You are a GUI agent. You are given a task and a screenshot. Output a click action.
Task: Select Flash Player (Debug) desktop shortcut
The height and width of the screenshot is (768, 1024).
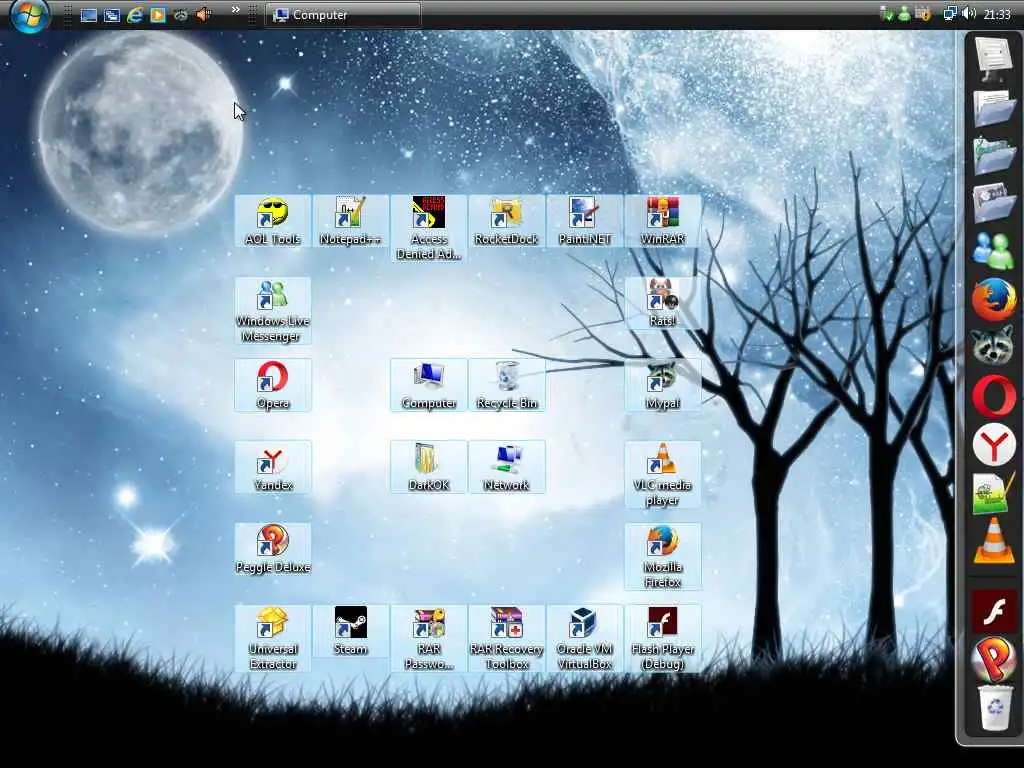tap(662, 639)
